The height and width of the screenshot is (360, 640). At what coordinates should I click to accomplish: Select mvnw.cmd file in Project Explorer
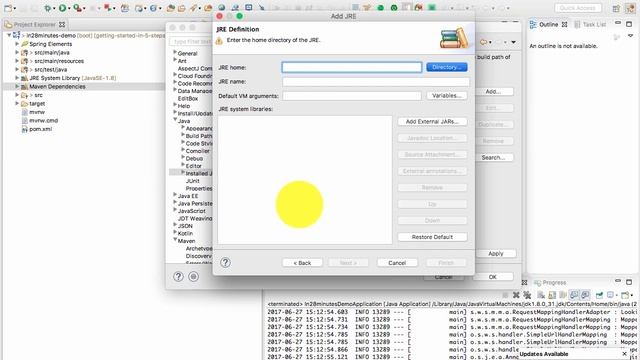pos(43,120)
